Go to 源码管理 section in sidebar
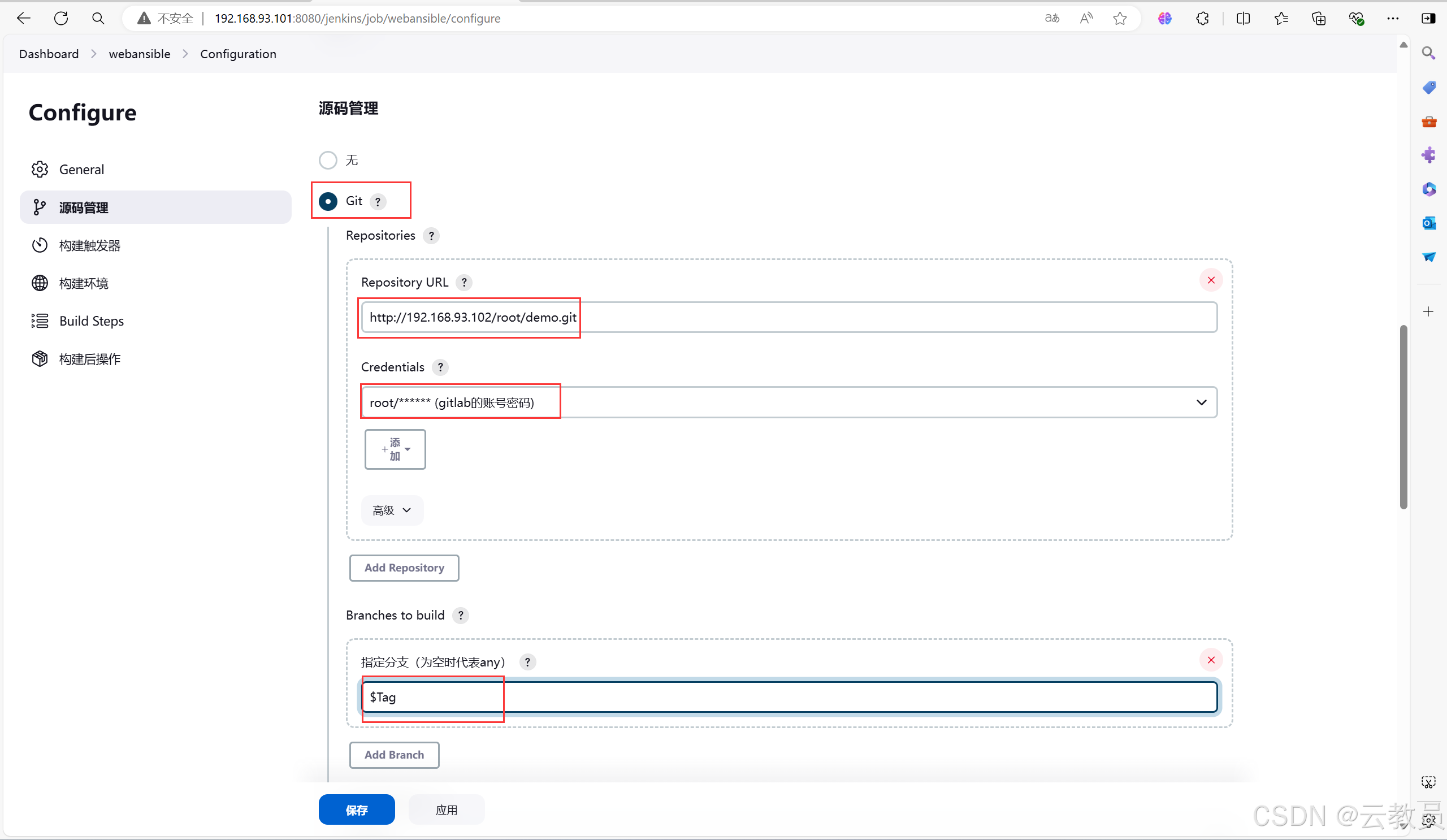Viewport: 1447px width, 840px height. [155, 208]
